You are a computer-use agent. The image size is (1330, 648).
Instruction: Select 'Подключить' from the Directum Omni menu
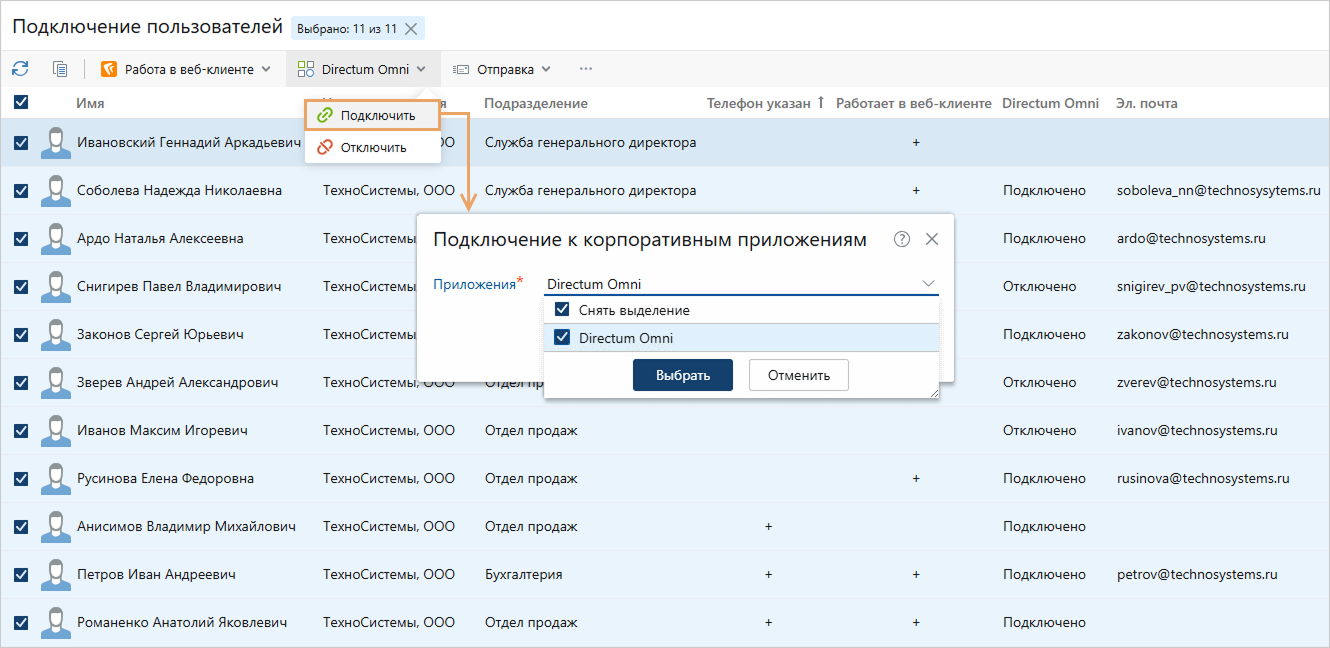click(377, 115)
